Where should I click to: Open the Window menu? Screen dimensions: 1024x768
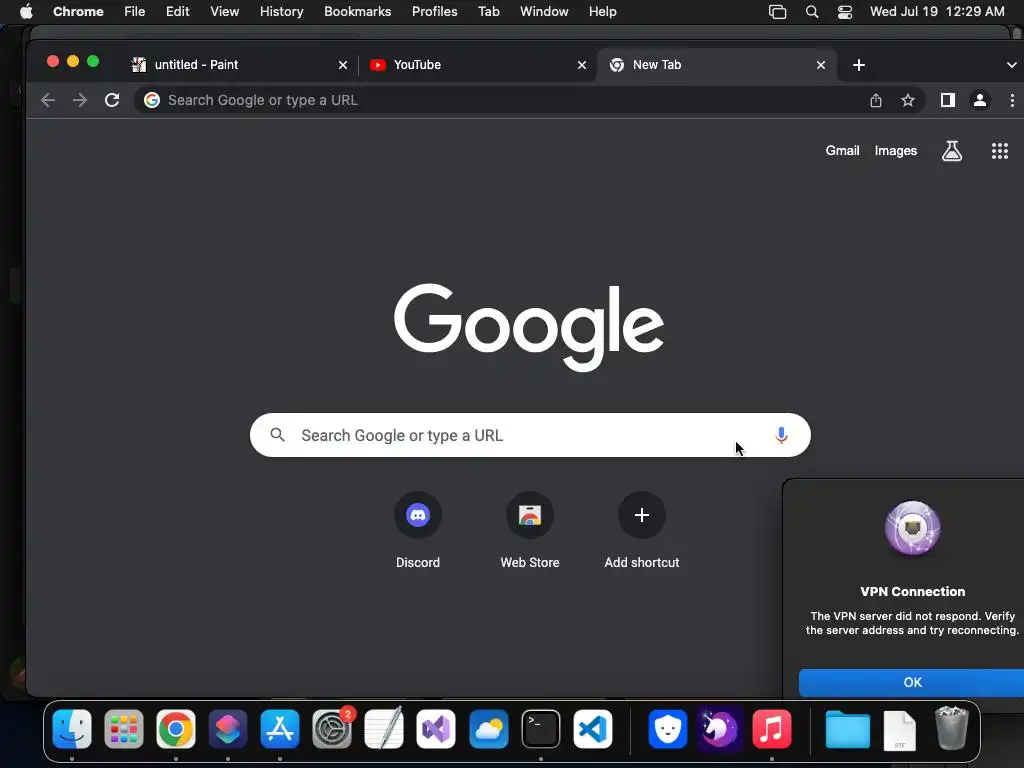tap(544, 12)
